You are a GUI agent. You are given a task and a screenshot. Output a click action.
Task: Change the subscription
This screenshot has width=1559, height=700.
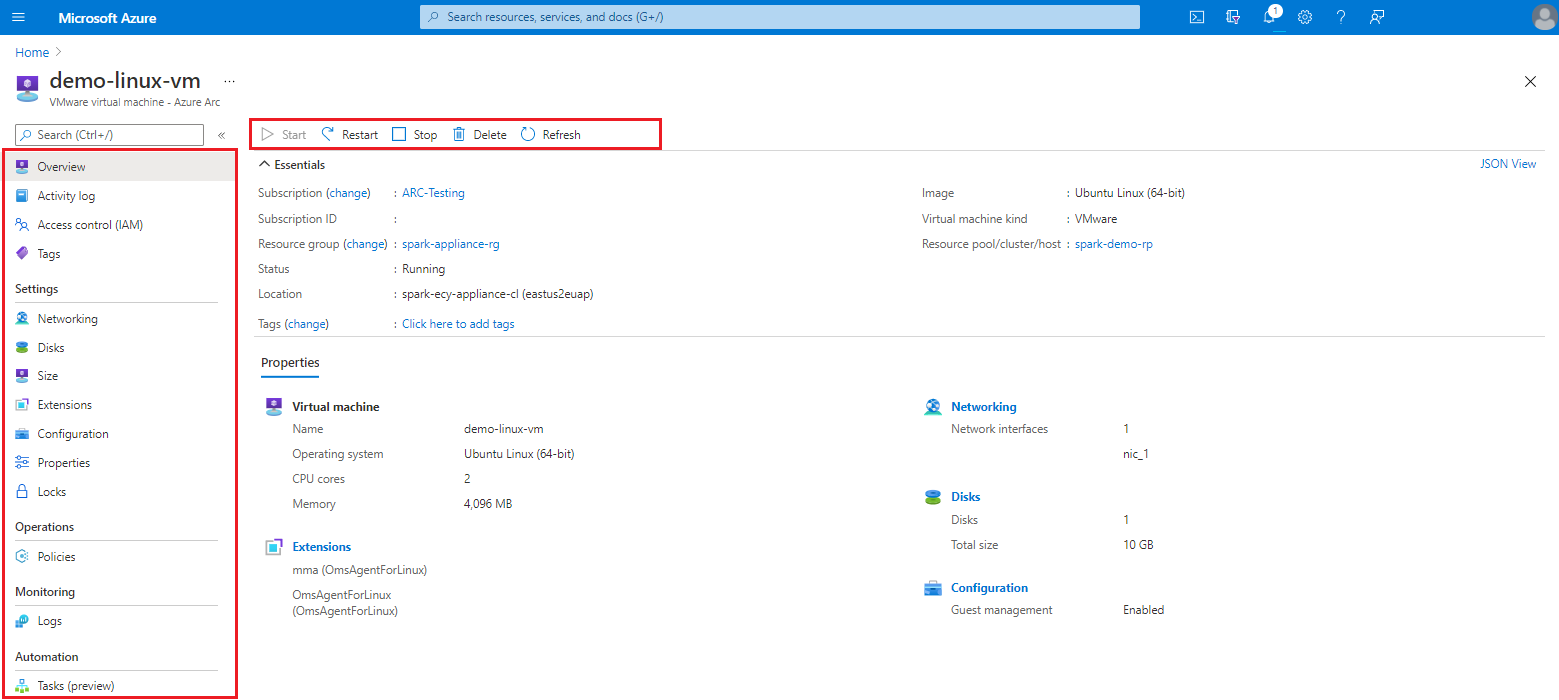coord(348,193)
